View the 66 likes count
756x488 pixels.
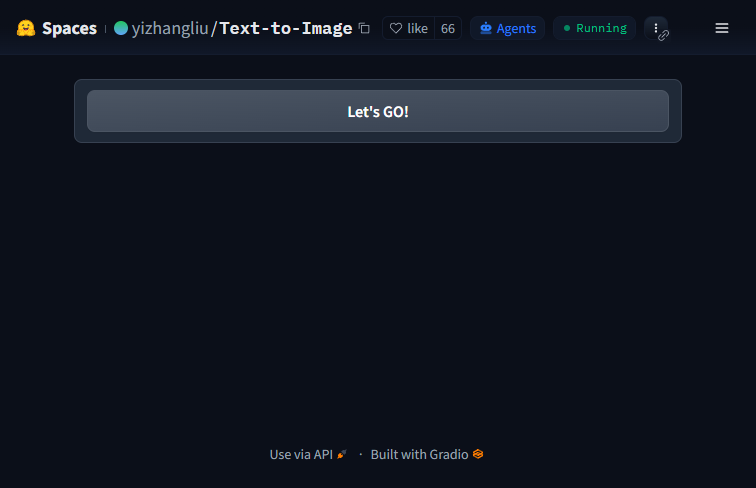click(x=448, y=28)
